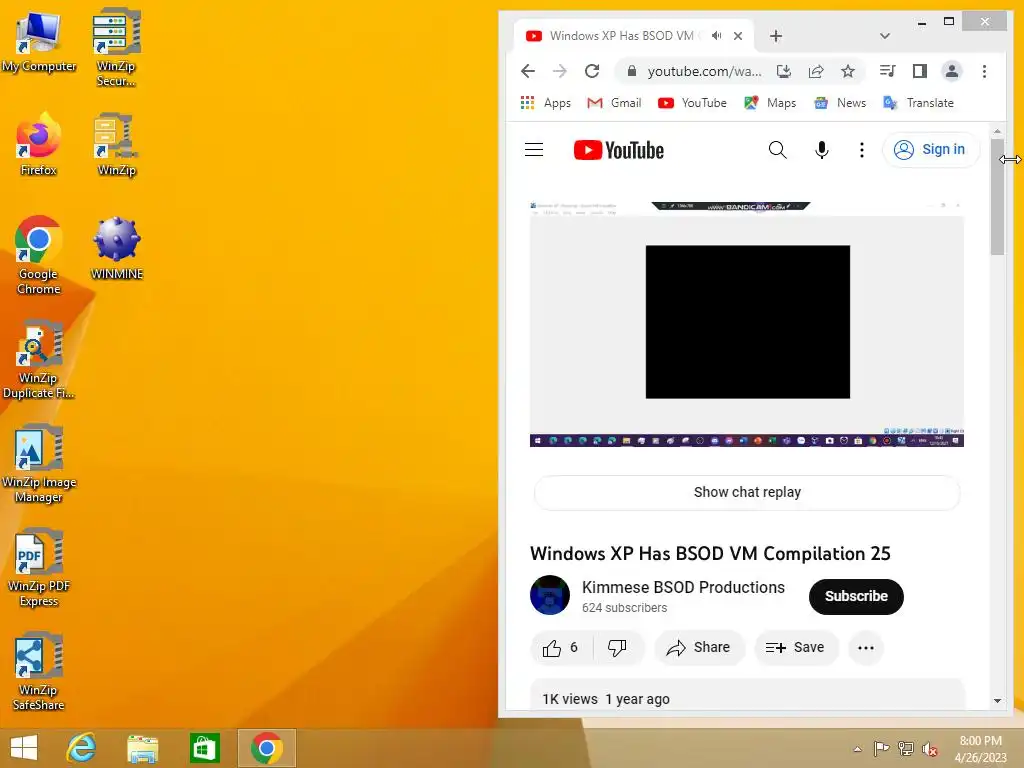Viewport: 1024px width, 768px height.
Task: Open Kimmese BSOD Productions channel name
Action: [x=683, y=587]
